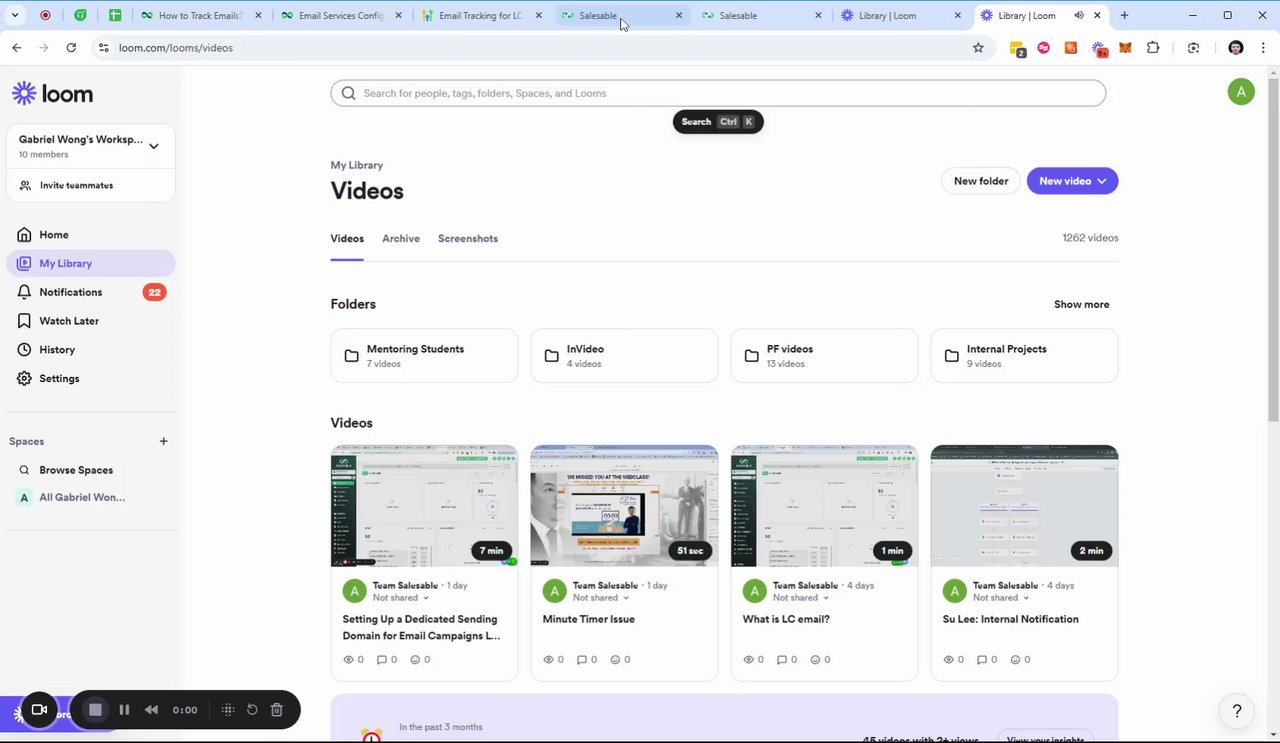Image resolution: width=1280 pixels, height=743 pixels.
Task: Add a new Space with plus icon
Action: [x=163, y=441]
